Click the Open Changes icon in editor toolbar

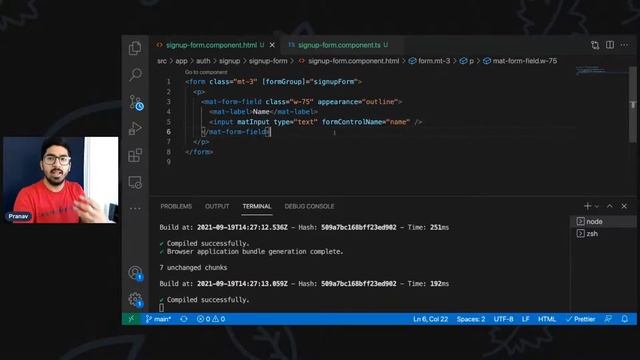click(595, 45)
